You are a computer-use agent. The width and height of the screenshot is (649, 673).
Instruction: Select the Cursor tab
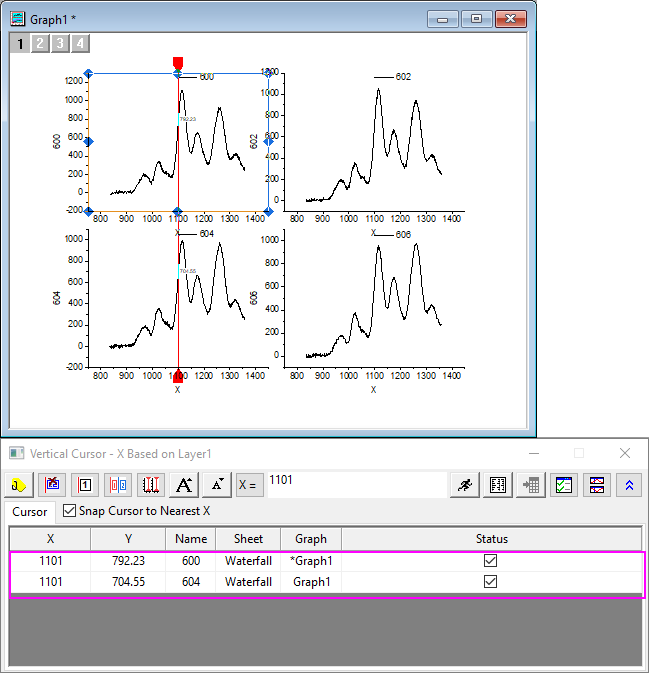tap(30, 512)
